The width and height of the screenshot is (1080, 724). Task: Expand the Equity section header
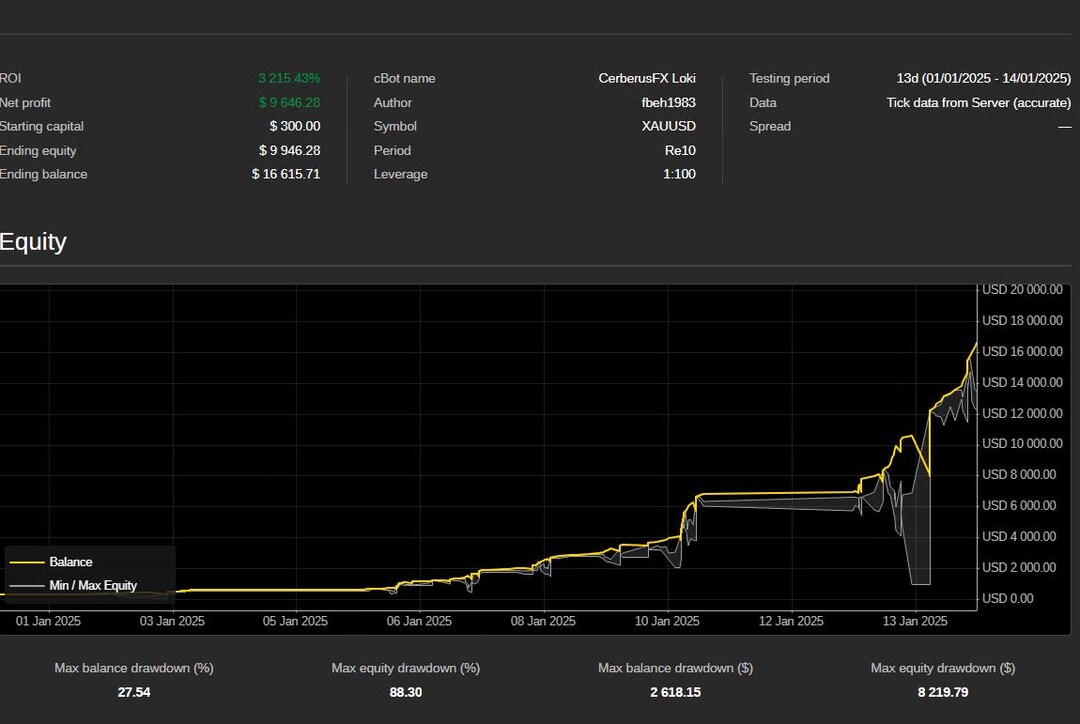(33, 241)
